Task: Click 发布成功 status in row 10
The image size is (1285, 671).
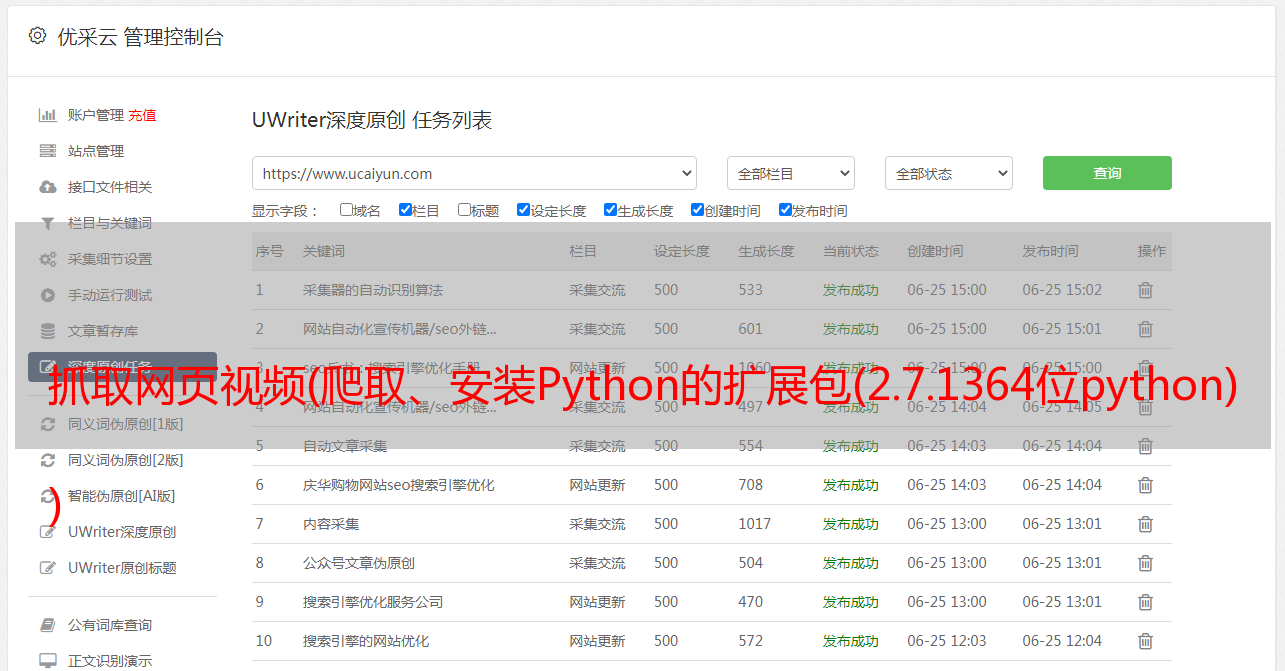Action: (851, 641)
